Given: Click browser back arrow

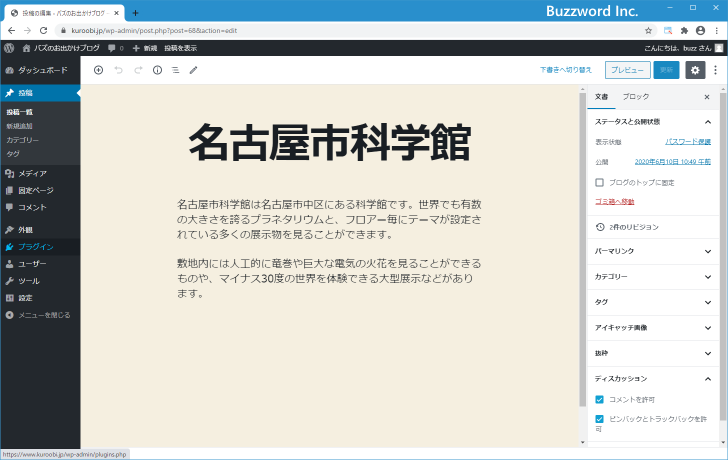Looking at the screenshot, I should click(12, 31).
